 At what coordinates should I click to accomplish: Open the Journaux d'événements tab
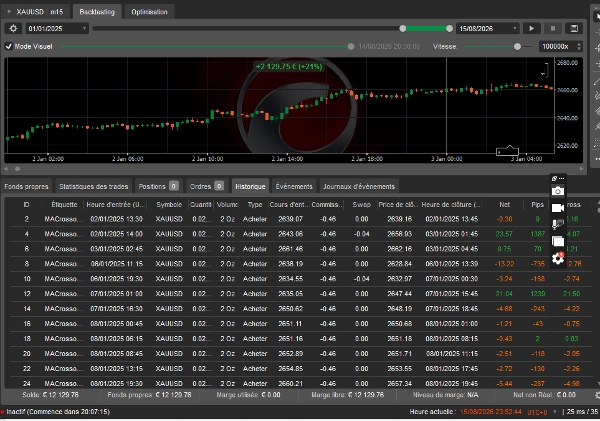359,186
